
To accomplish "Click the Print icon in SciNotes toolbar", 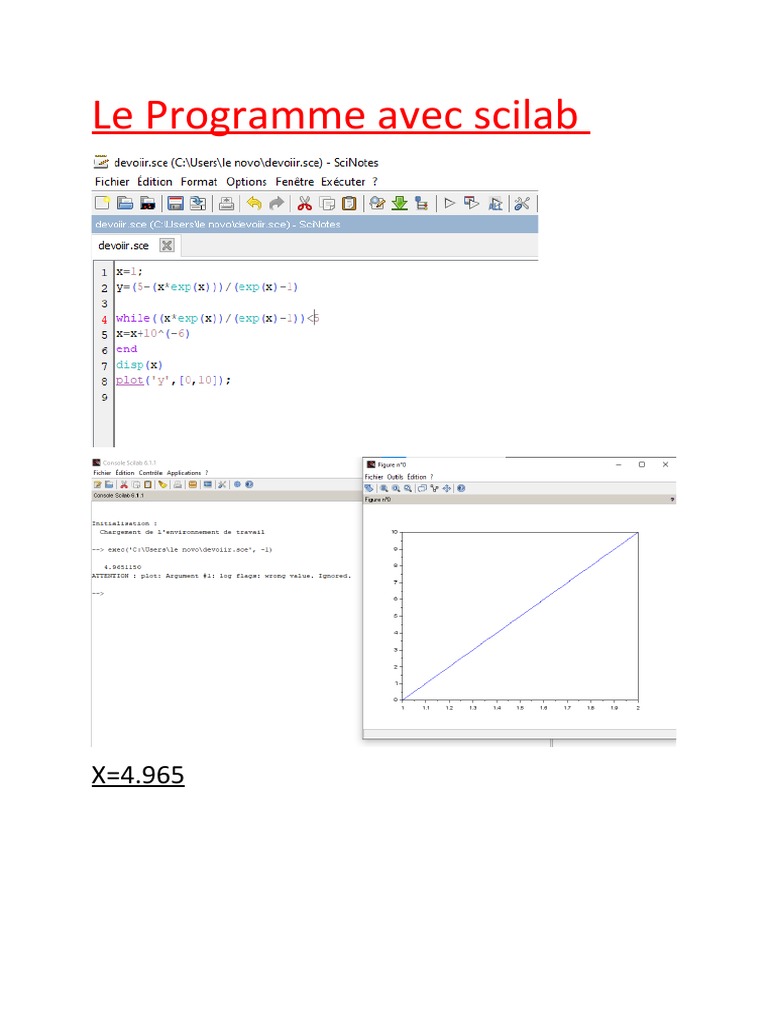I will pyautogui.click(x=227, y=203).
